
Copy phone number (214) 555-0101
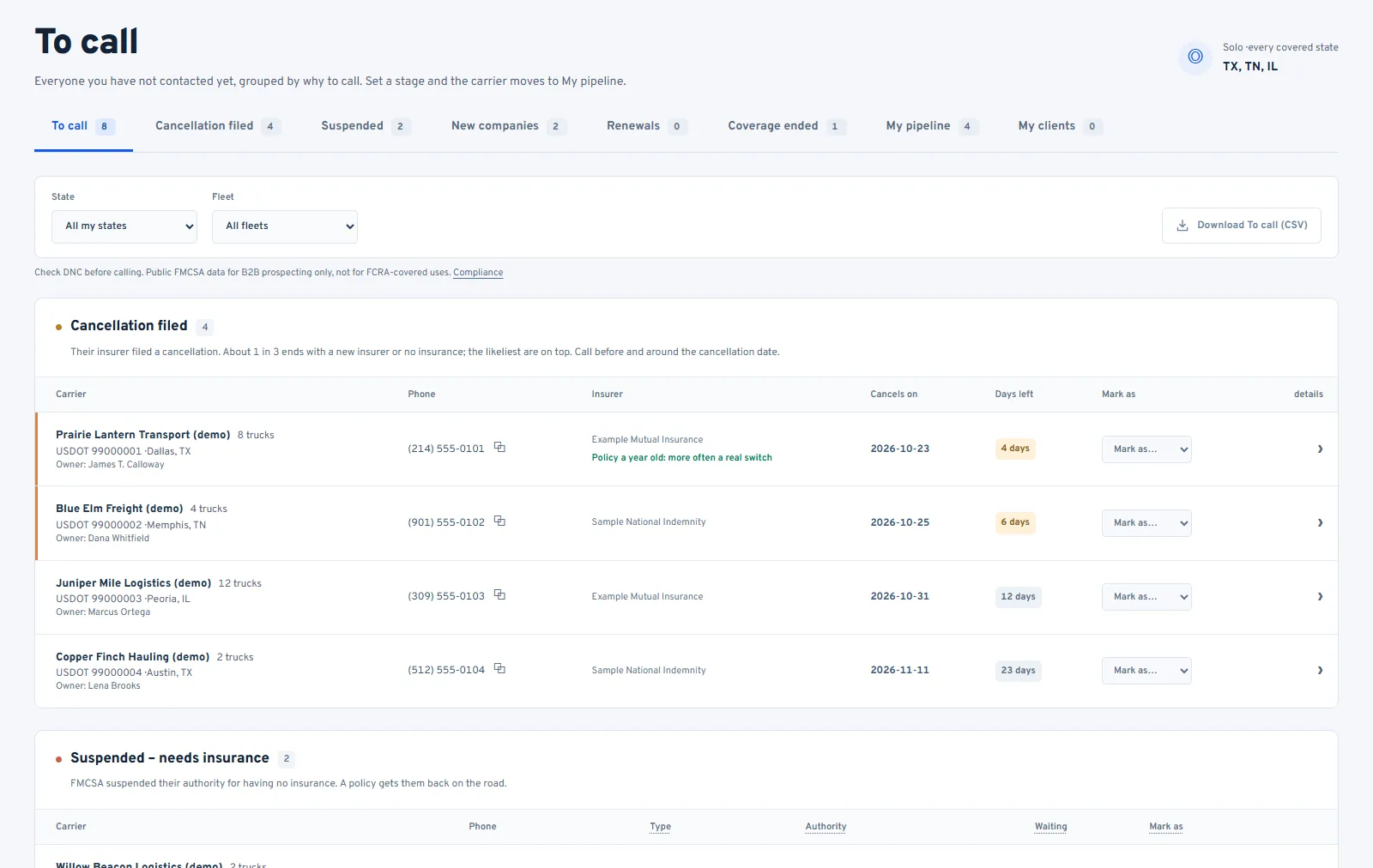pos(499,448)
